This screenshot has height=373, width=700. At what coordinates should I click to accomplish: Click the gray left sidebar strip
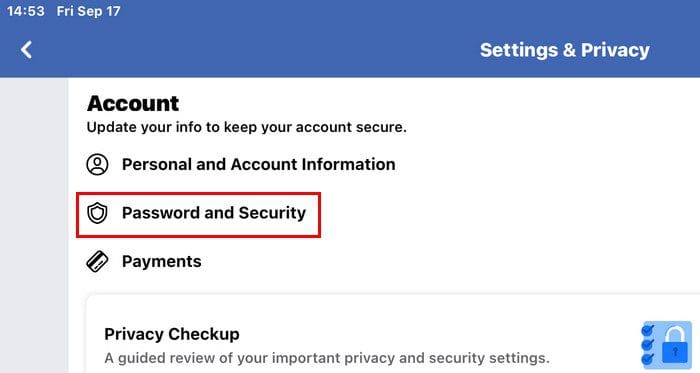(x=34, y=225)
